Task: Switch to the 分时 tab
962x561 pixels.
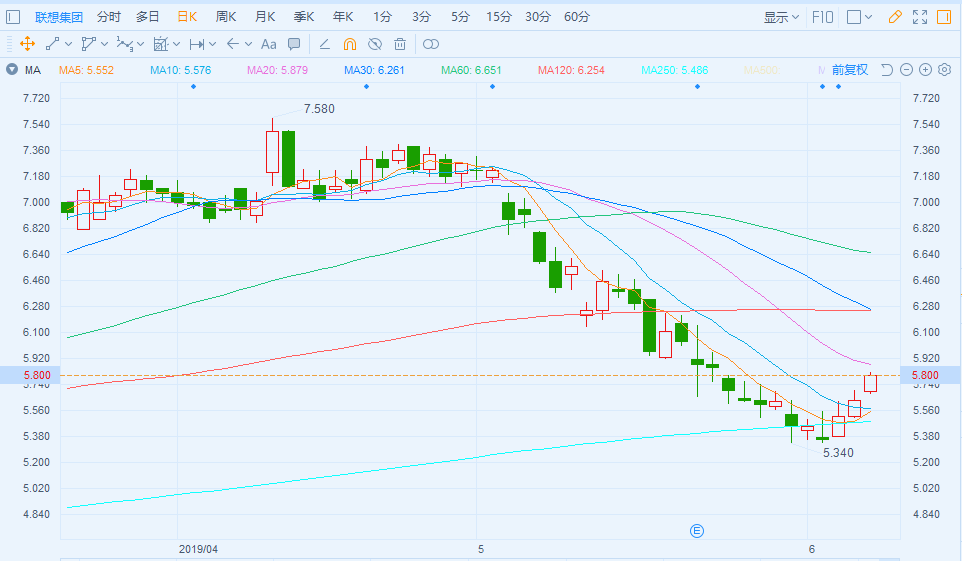Action: tap(109, 17)
